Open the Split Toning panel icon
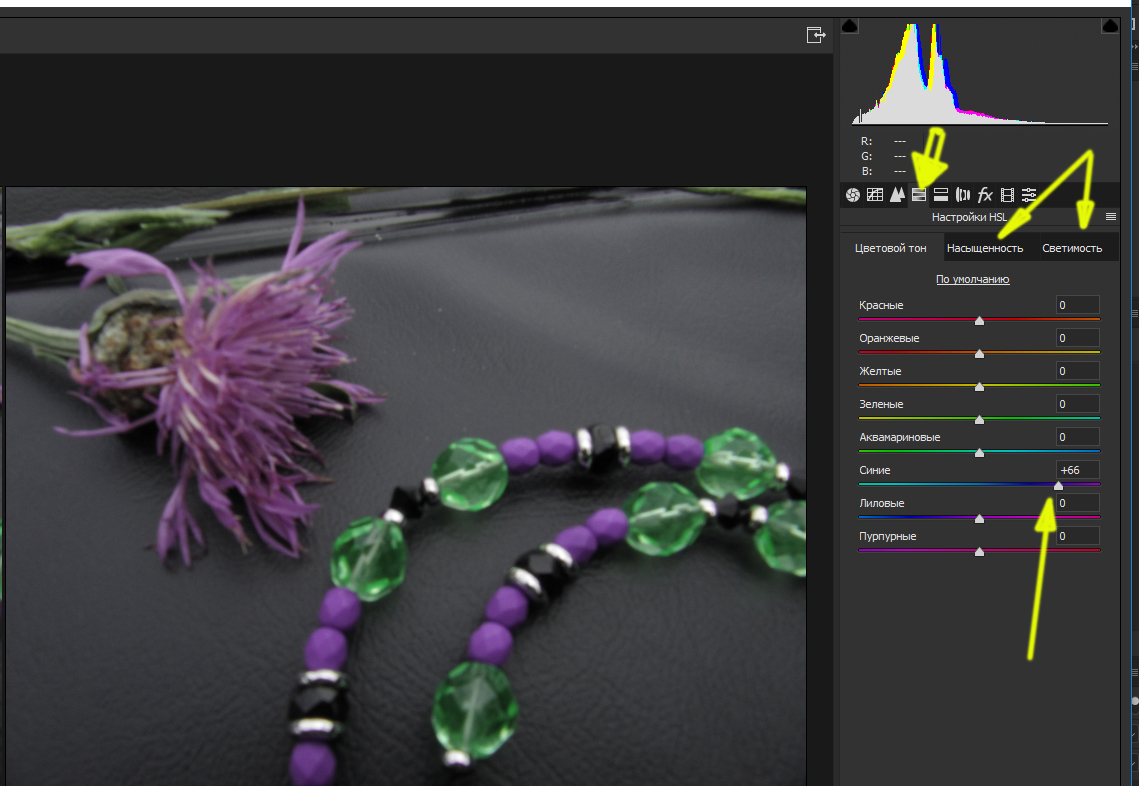 [x=941, y=195]
